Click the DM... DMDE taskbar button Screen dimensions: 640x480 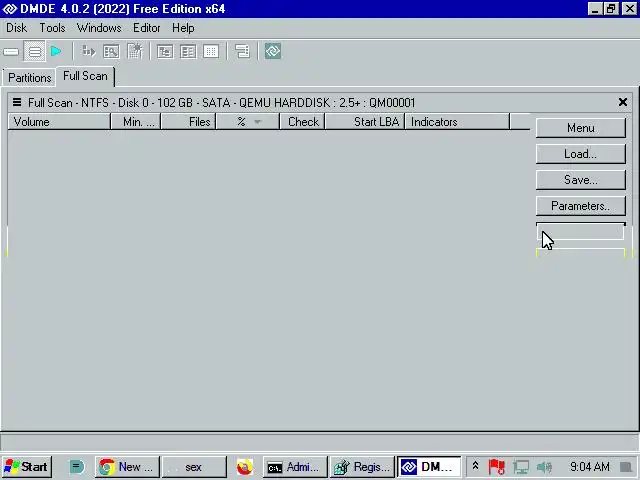pyautogui.click(x=429, y=467)
